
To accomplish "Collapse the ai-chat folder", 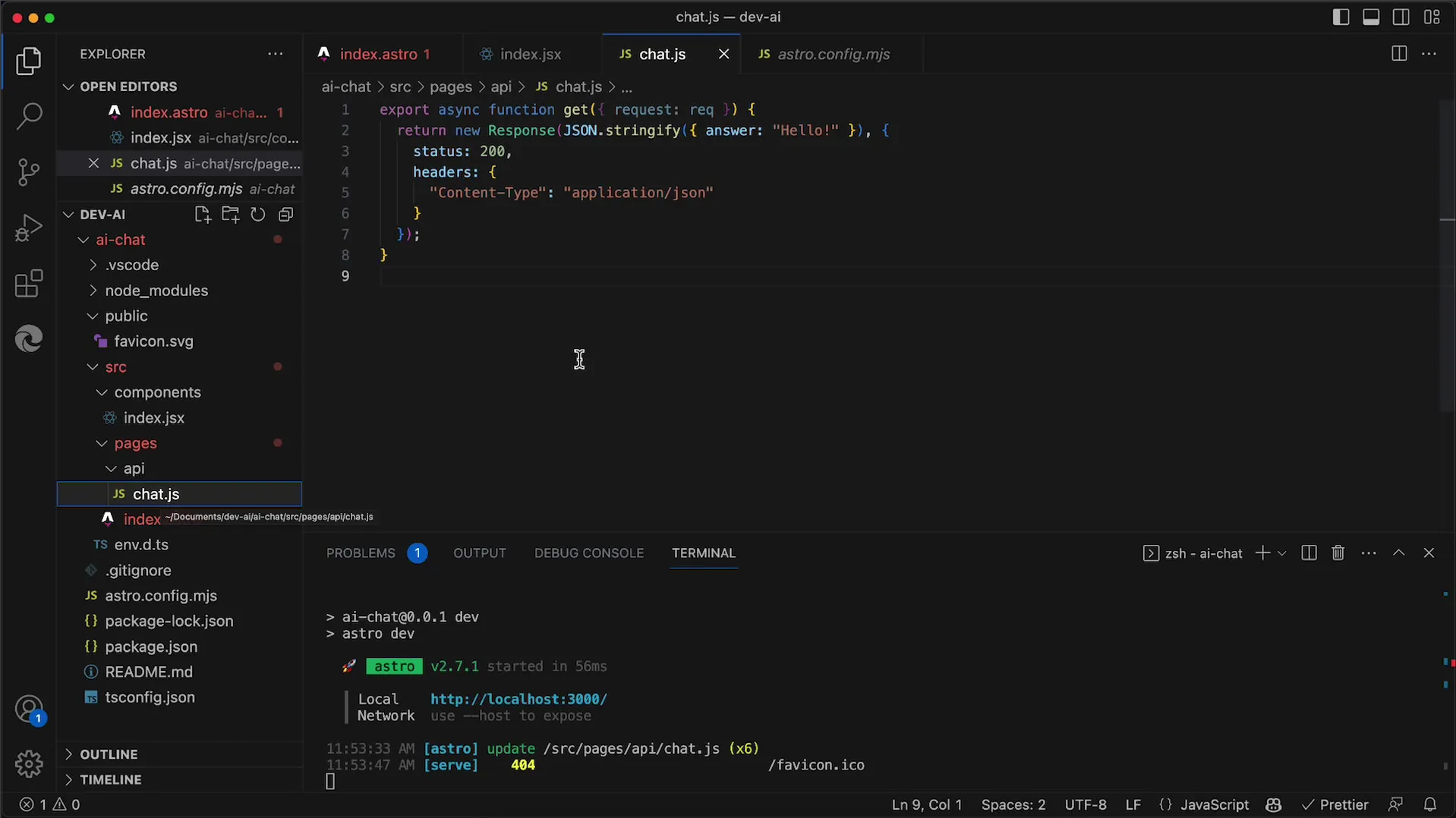I will [x=179, y=240].
